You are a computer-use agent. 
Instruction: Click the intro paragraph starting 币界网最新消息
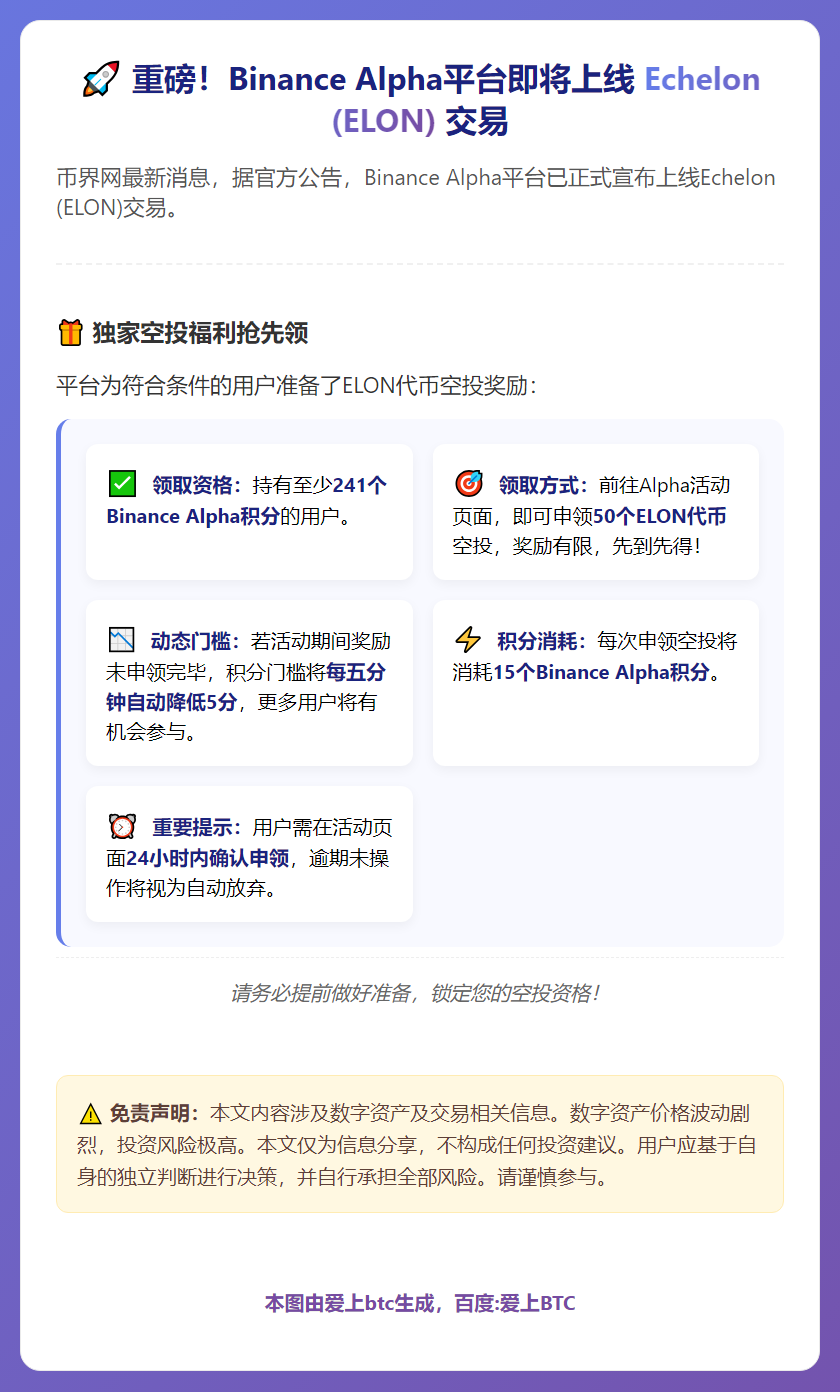click(416, 193)
